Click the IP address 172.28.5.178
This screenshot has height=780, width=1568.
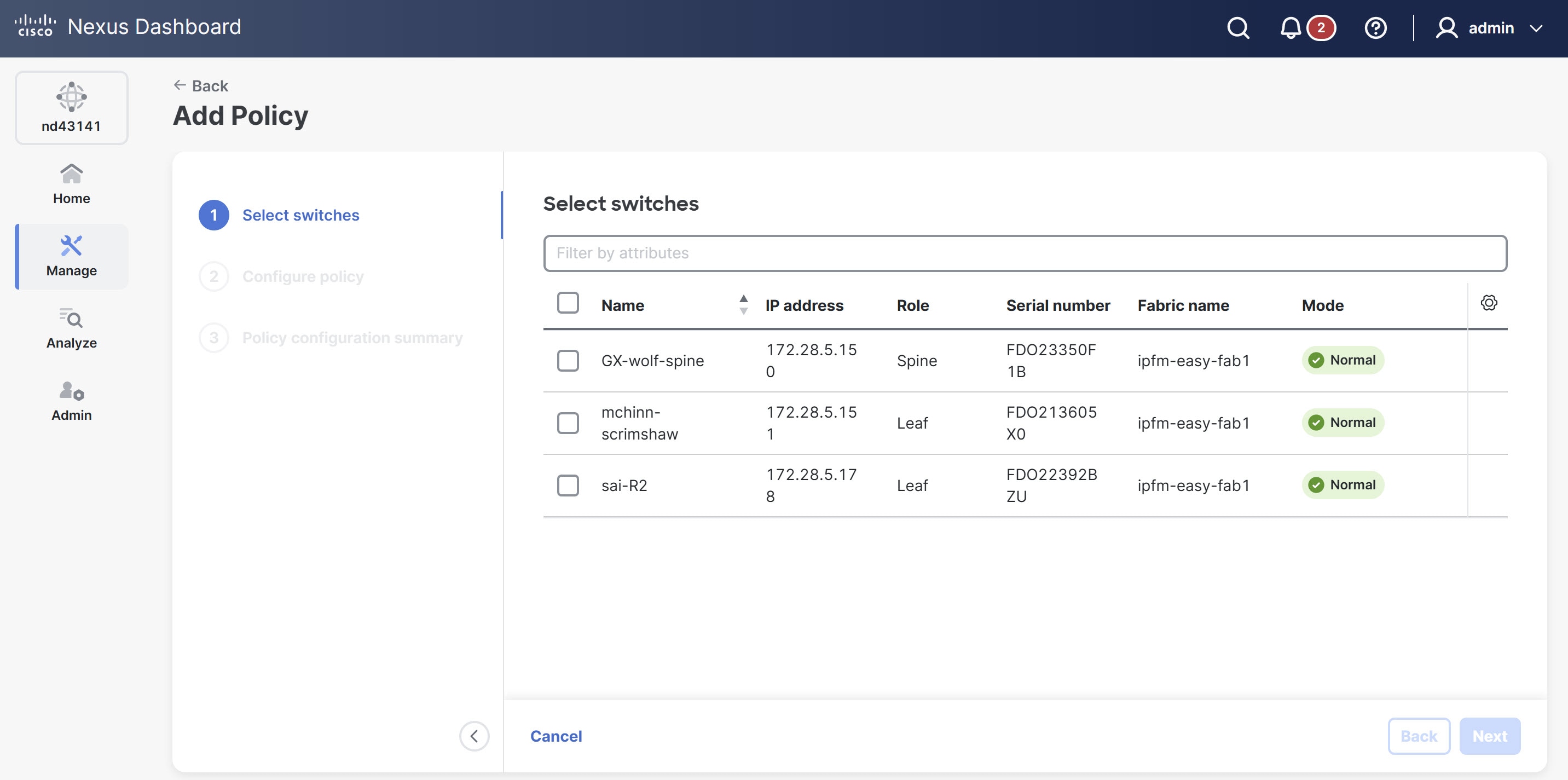coord(812,486)
